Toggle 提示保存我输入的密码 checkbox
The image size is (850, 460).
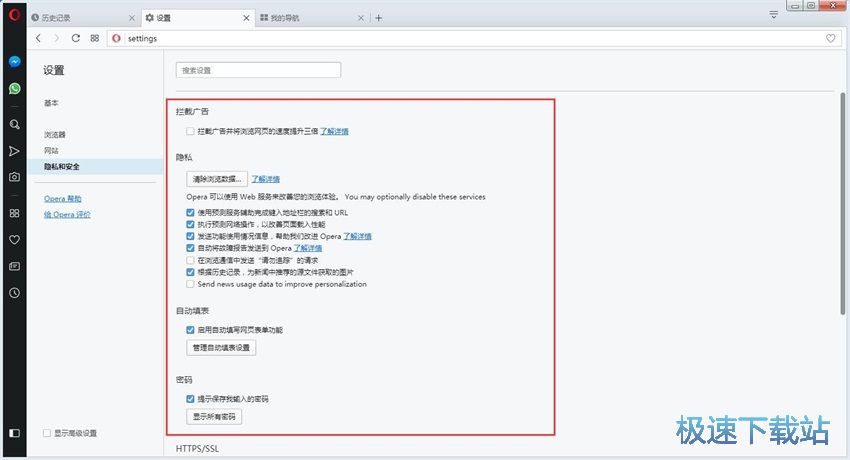tap(190, 399)
